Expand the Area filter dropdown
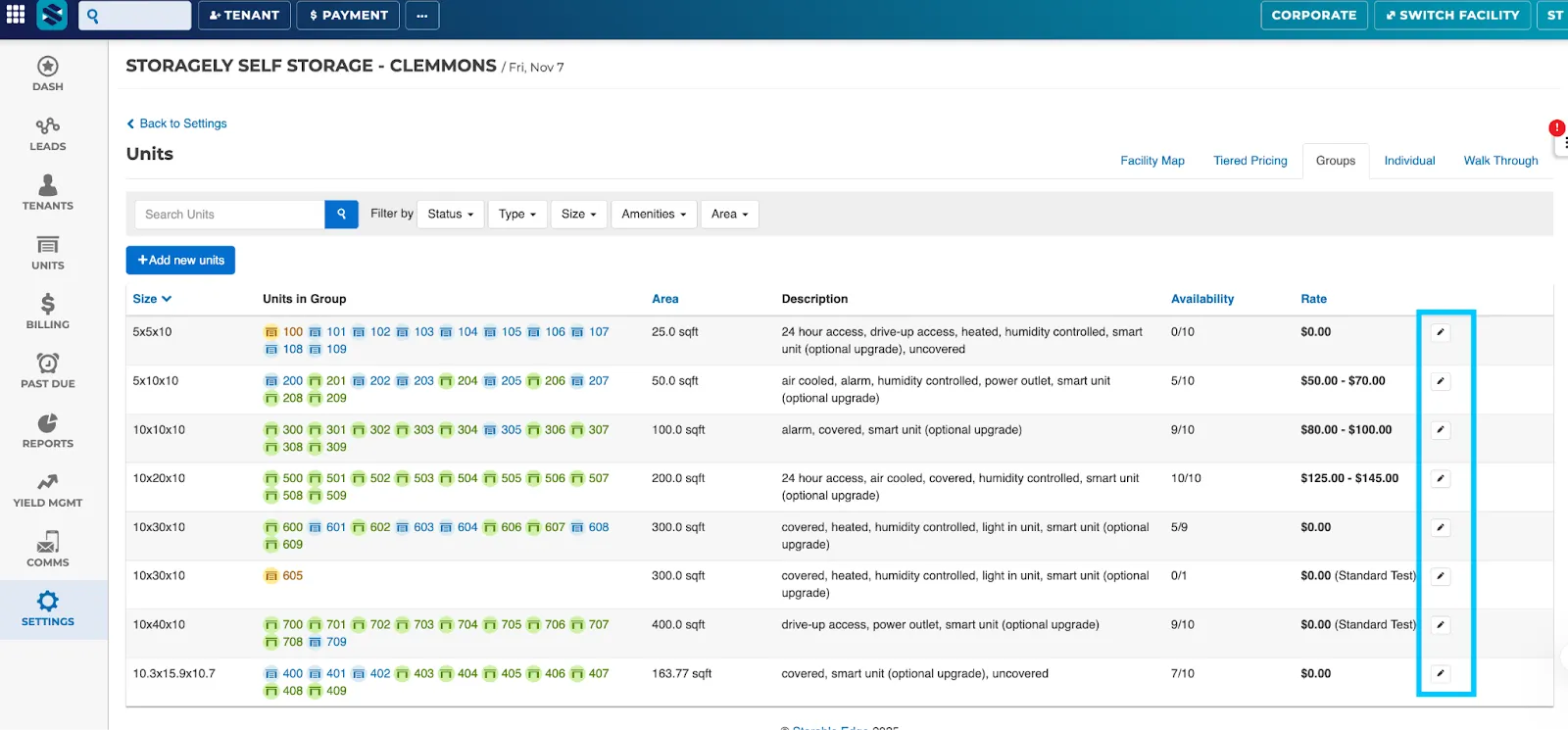Image resolution: width=1568 pixels, height=730 pixels. (x=730, y=214)
